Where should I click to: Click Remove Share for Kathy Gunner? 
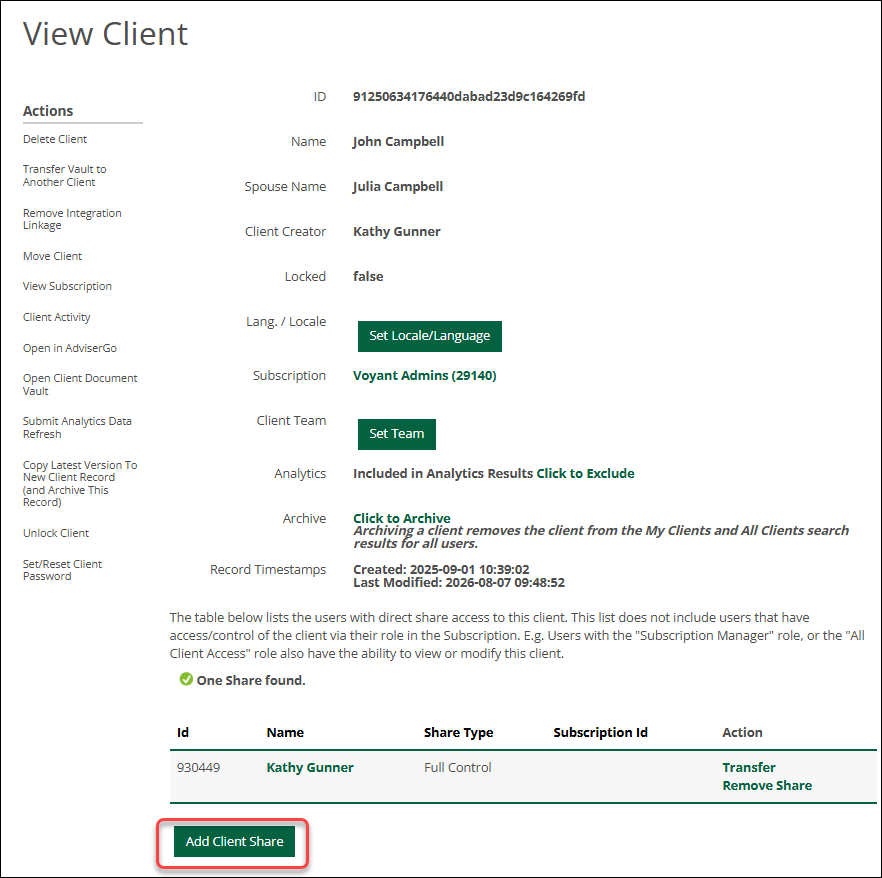[x=767, y=786]
